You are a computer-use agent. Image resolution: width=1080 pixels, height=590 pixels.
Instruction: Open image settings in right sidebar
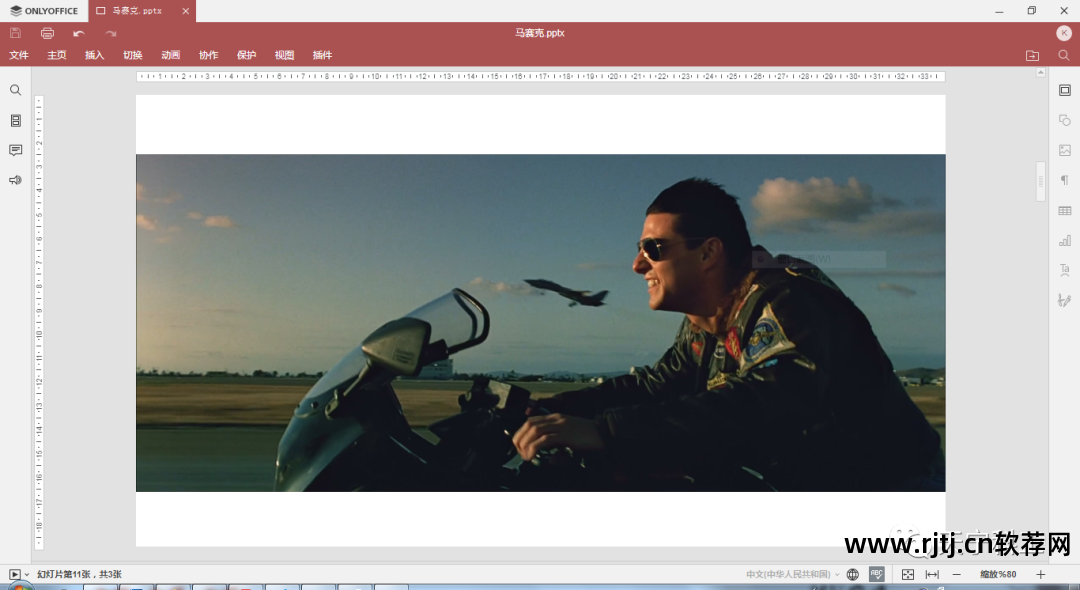click(x=1065, y=150)
